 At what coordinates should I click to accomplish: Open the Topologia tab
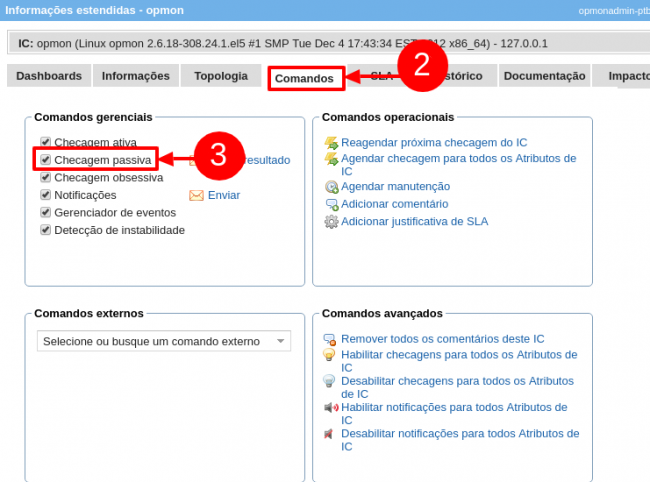click(220, 76)
